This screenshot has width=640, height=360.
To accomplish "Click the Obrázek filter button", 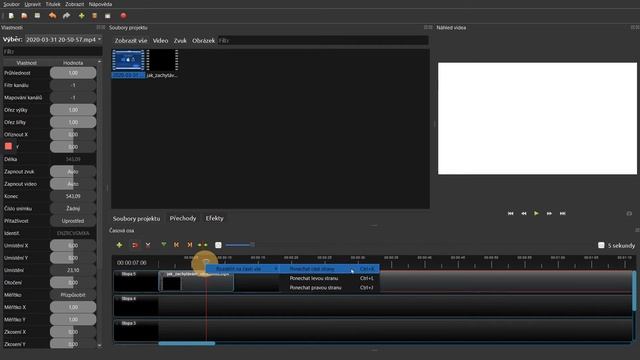I will (x=203, y=40).
